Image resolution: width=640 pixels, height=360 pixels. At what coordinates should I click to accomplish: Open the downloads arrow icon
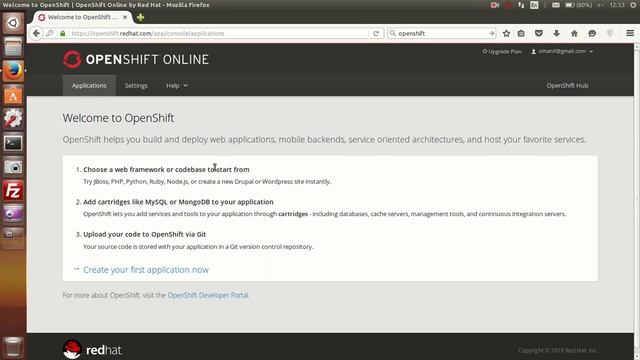556,33
